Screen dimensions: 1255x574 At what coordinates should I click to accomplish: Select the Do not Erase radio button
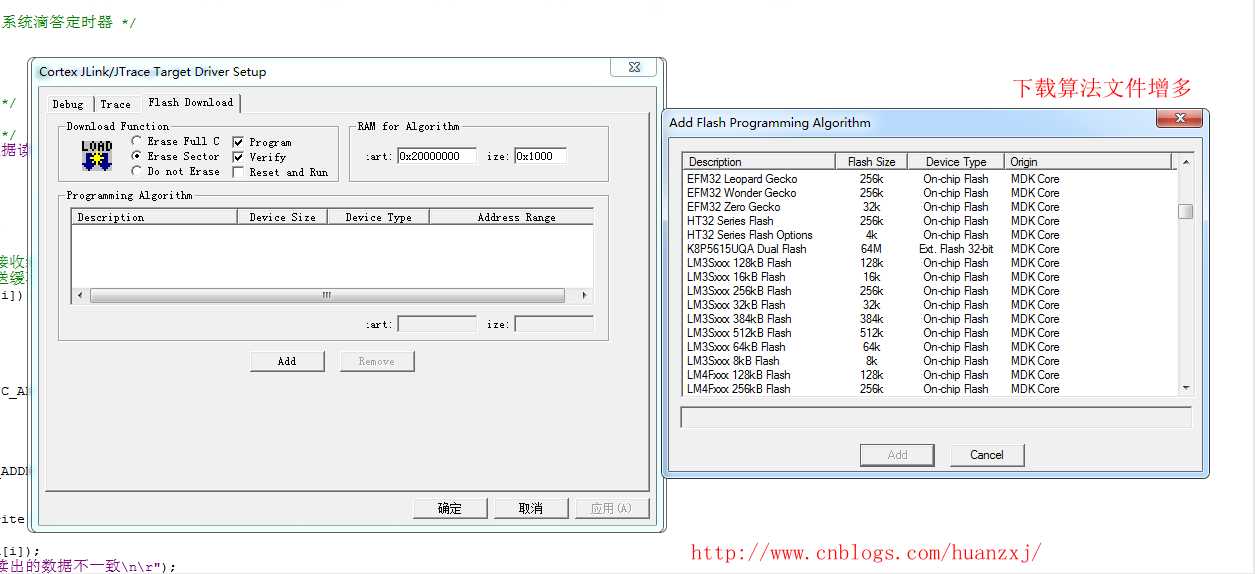[x=175, y=171]
